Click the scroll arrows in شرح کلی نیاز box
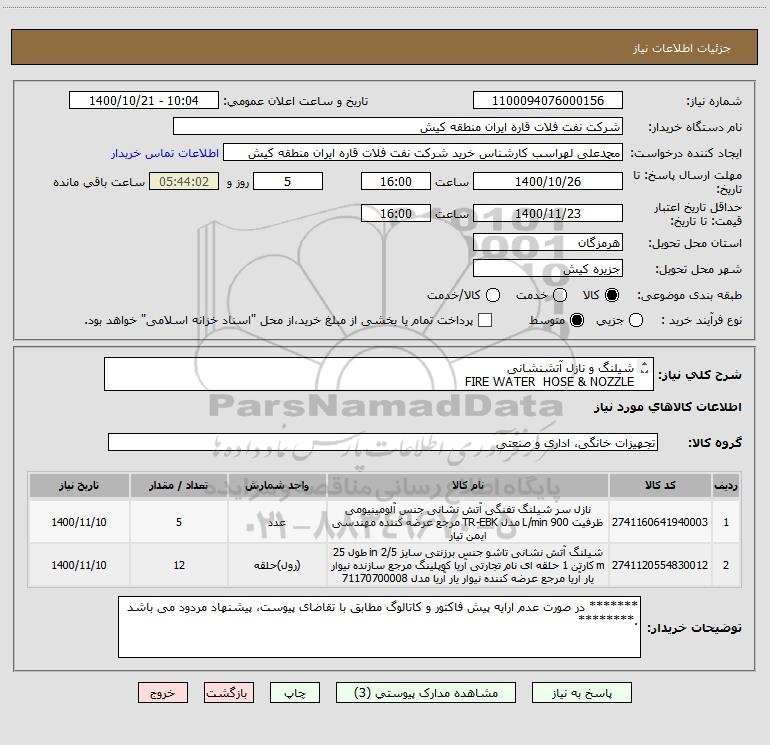770x745 pixels. pos(645,367)
